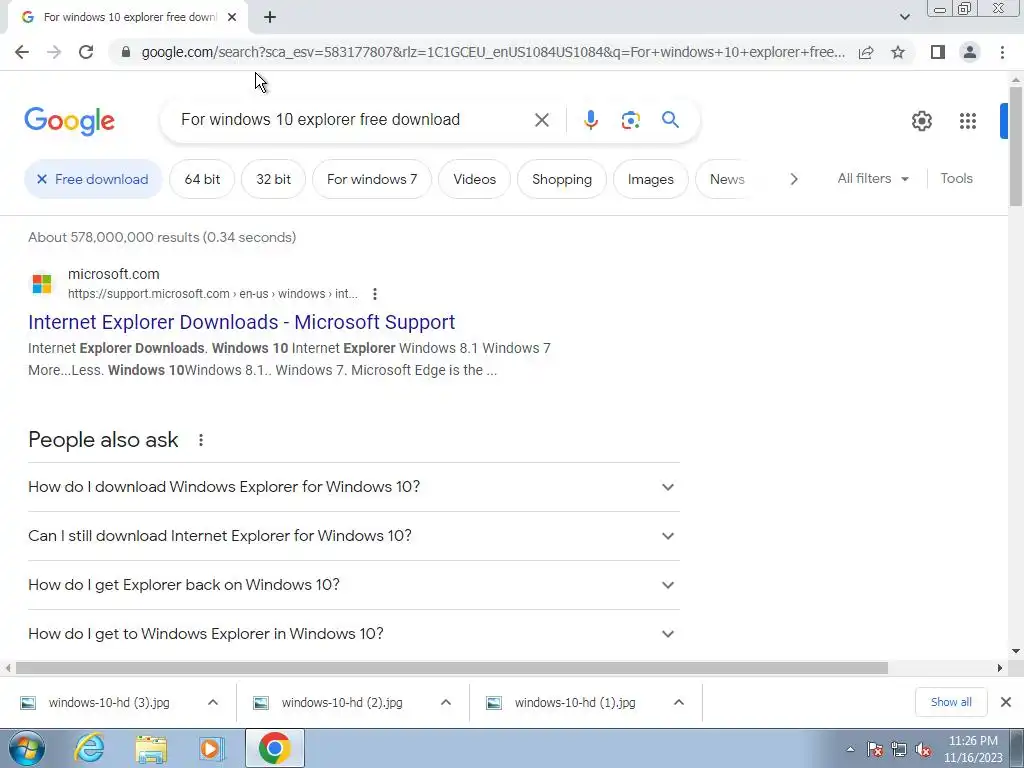This screenshot has height=768, width=1024.
Task: Go back to the previous page
Action: click(22, 52)
